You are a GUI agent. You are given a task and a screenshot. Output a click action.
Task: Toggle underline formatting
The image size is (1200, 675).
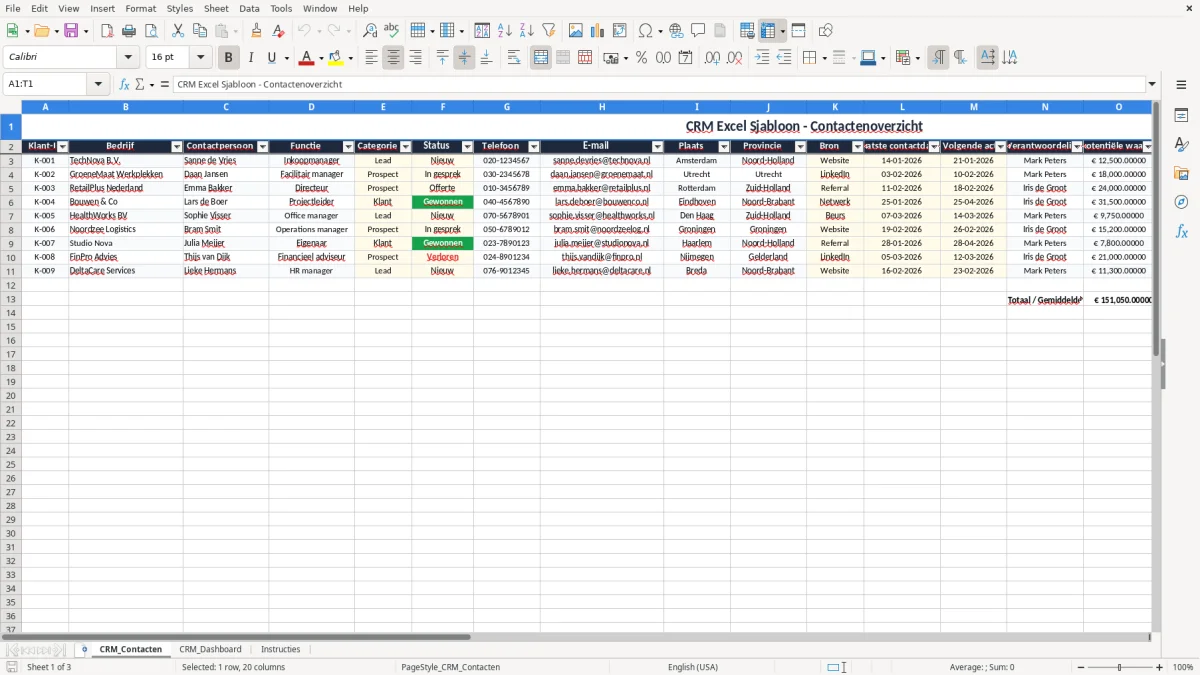pyautogui.click(x=271, y=58)
